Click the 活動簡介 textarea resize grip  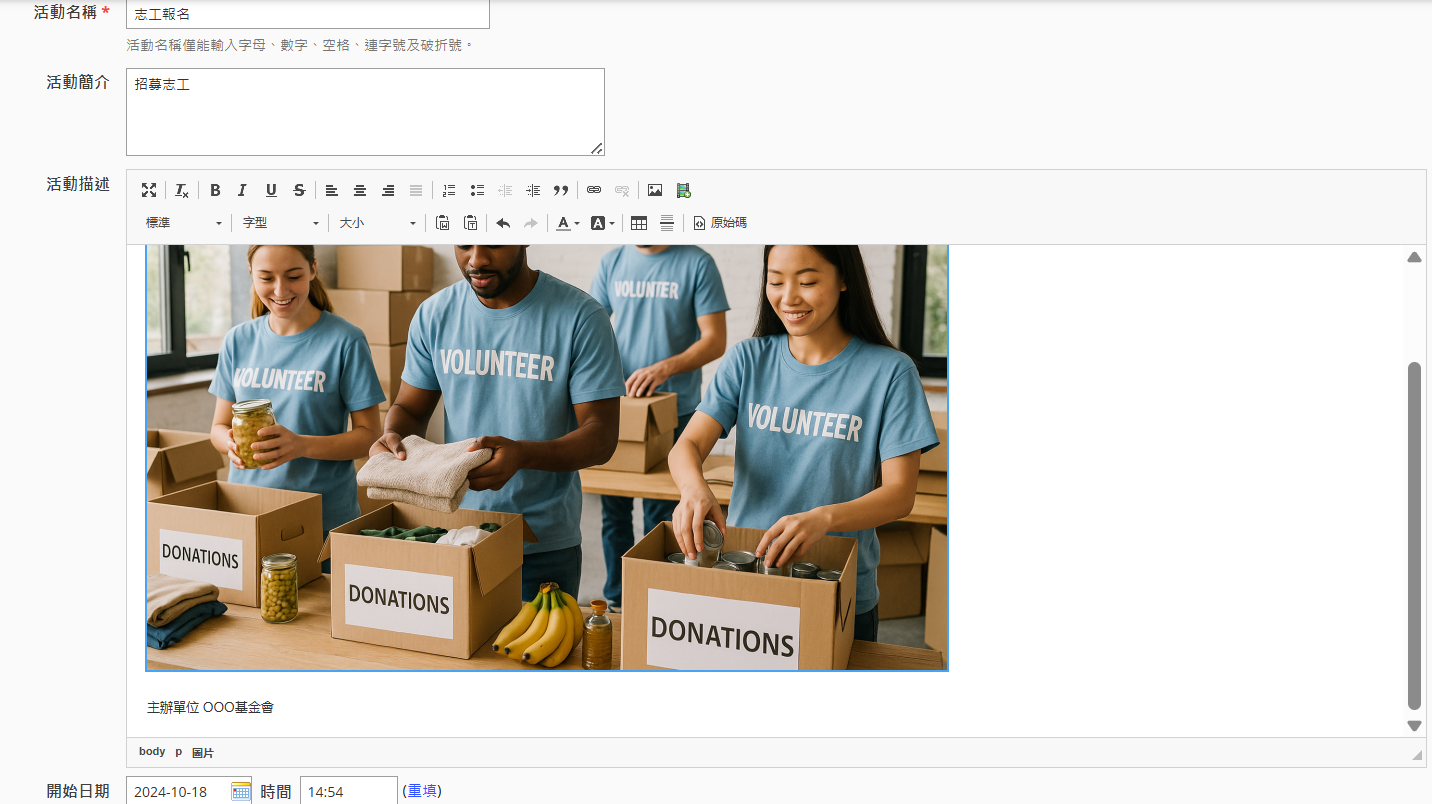click(597, 148)
